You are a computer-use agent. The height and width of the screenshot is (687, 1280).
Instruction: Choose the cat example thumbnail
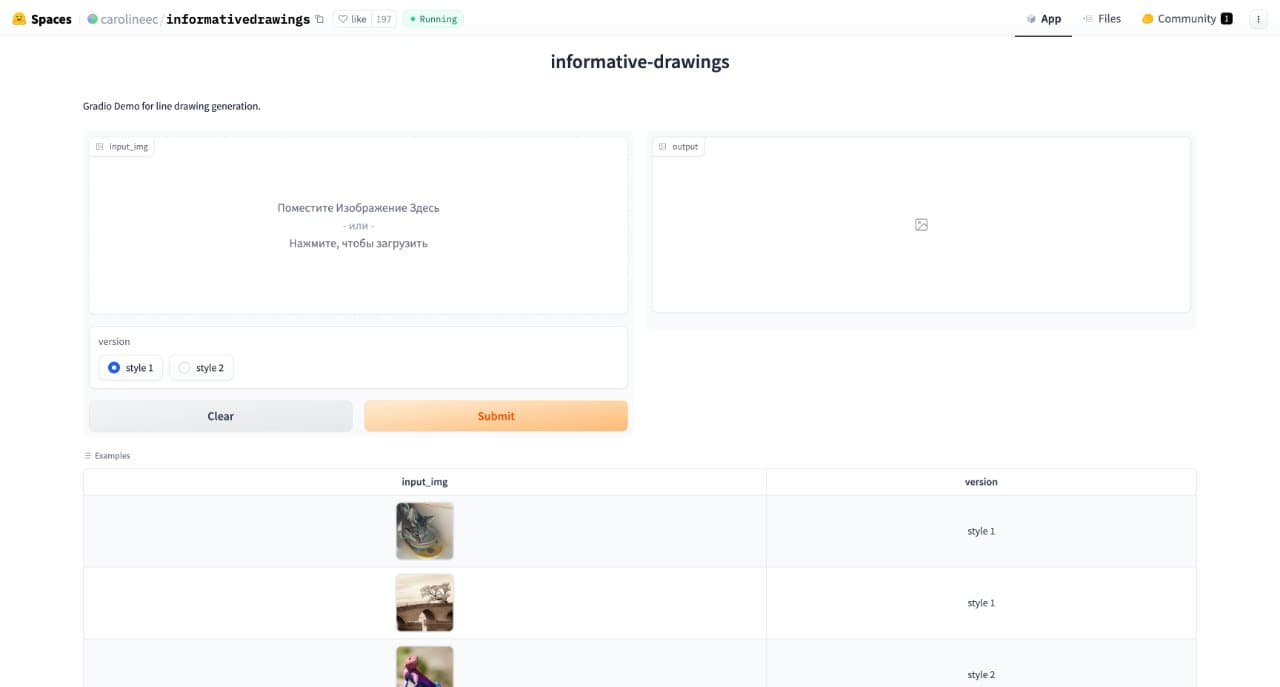click(x=425, y=531)
